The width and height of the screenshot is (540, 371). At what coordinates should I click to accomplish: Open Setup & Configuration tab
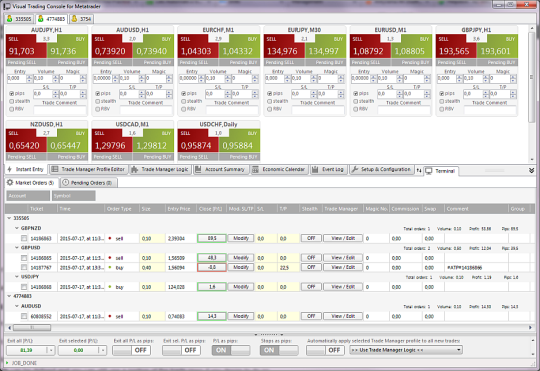point(382,169)
